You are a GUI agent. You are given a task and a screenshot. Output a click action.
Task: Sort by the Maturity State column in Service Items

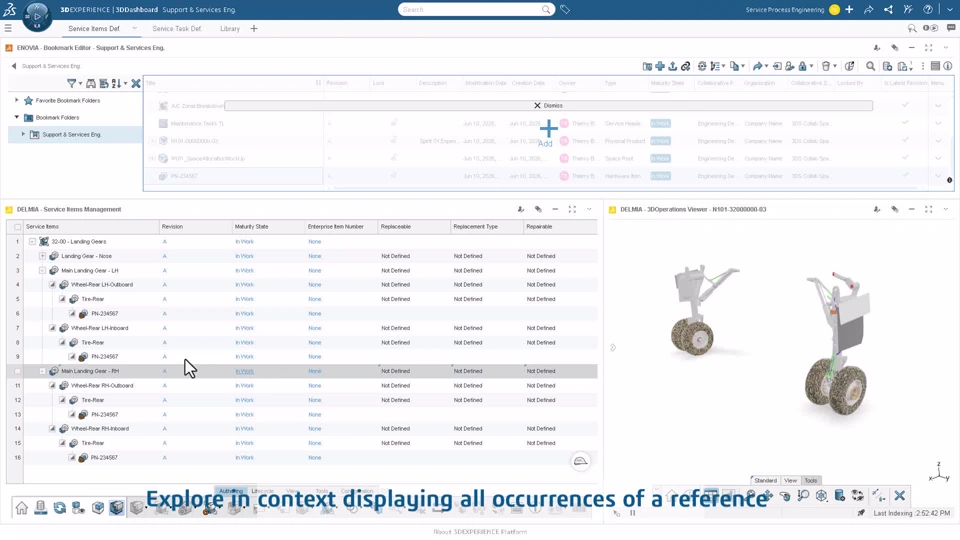[251, 227]
